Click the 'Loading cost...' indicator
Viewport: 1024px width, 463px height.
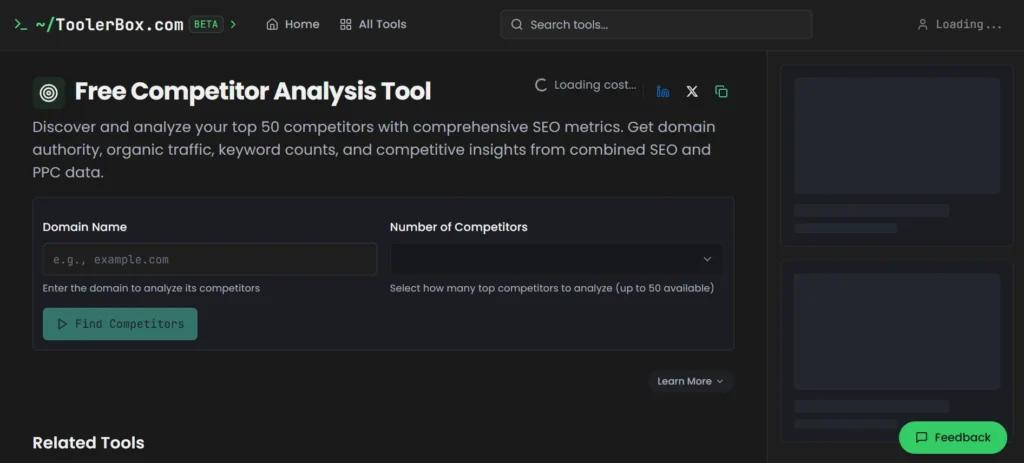coord(585,85)
